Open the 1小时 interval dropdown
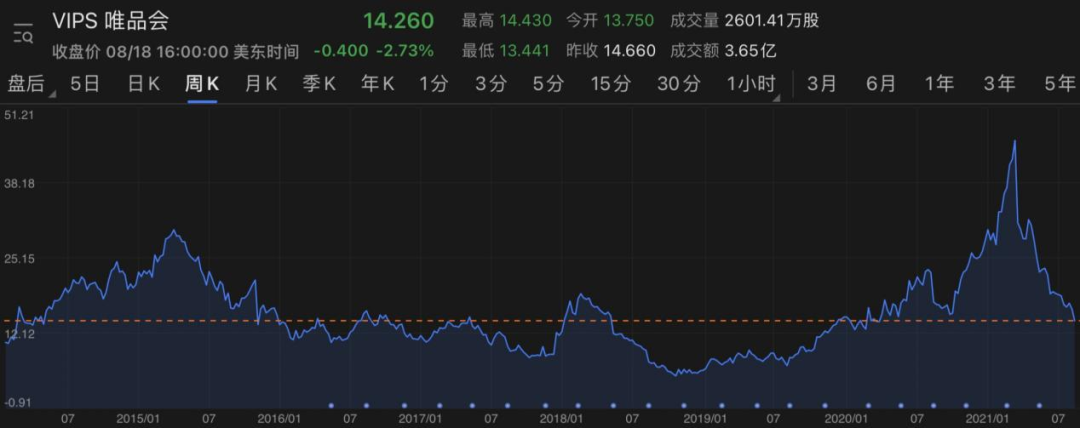The height and width of the screenshot is (428, 1080). tap(752, 84)
